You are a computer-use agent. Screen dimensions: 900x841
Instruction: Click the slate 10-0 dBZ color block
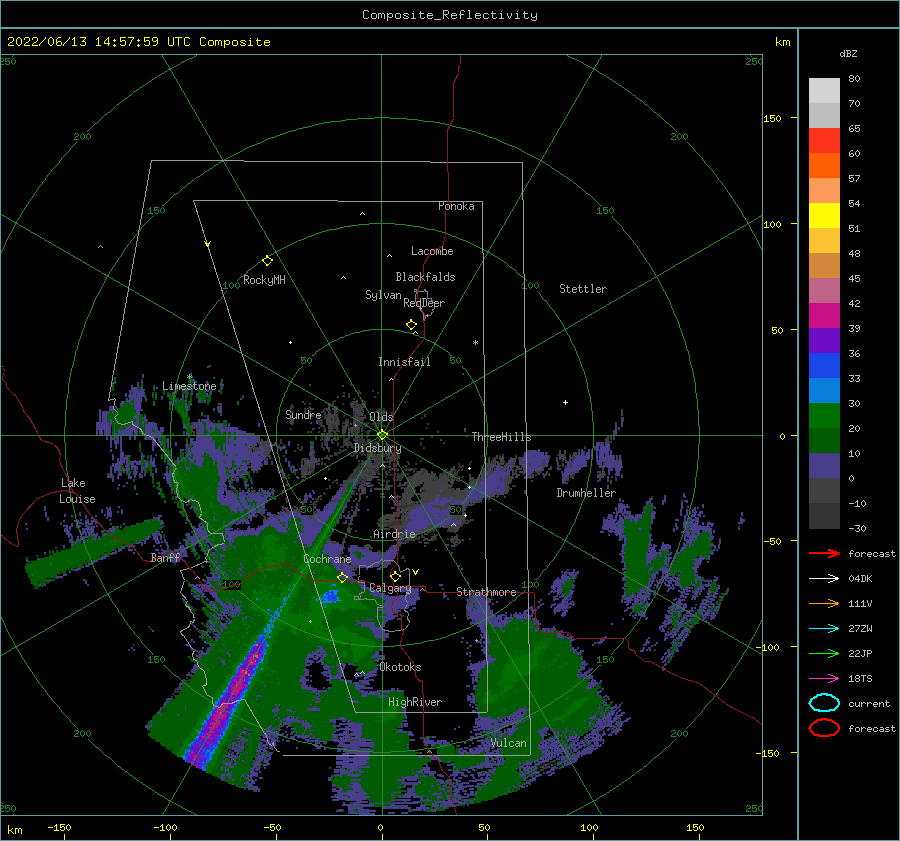(824, 465)
